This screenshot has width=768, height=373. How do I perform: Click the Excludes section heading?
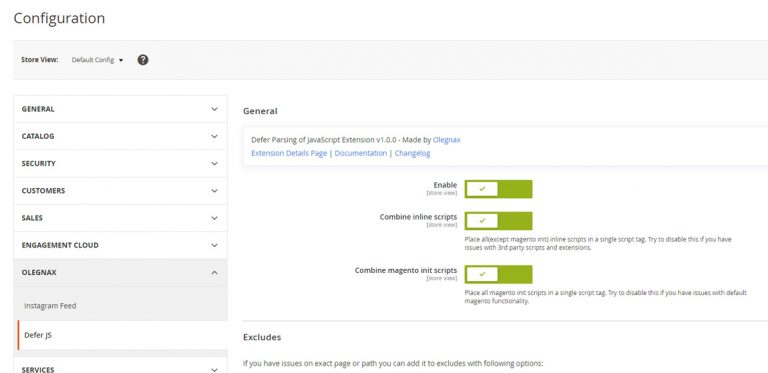[262, 337]
